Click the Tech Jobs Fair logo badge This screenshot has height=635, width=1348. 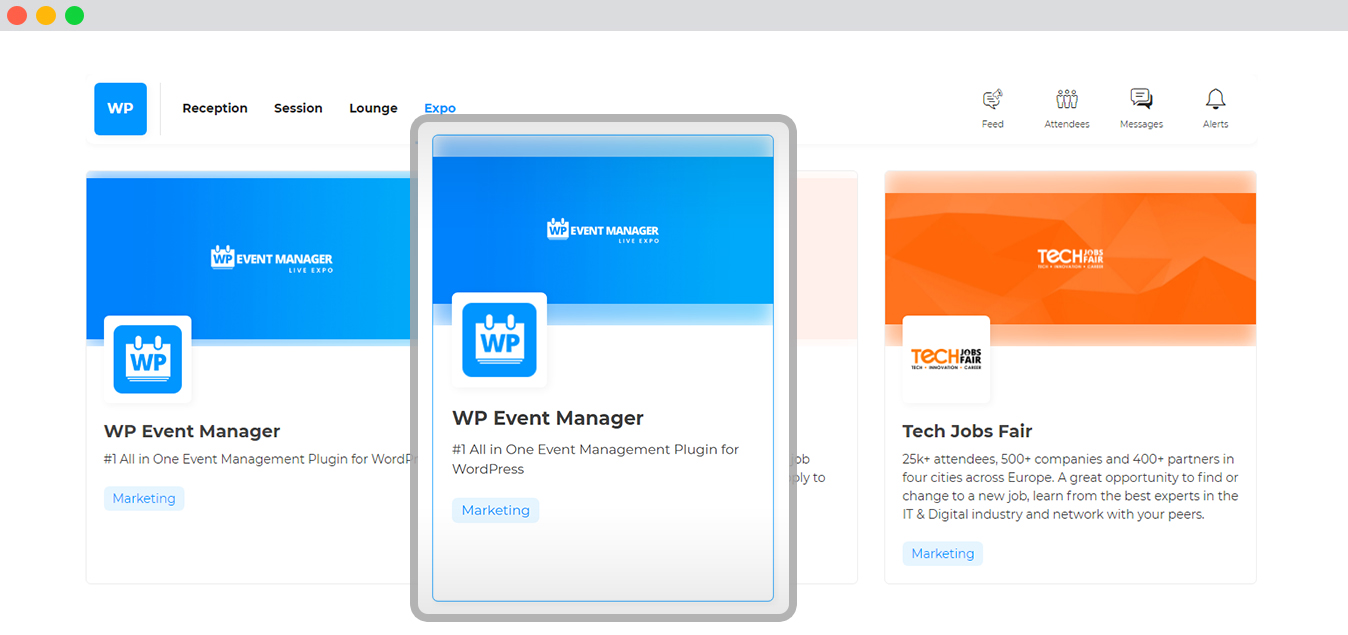tap(946, 360)
